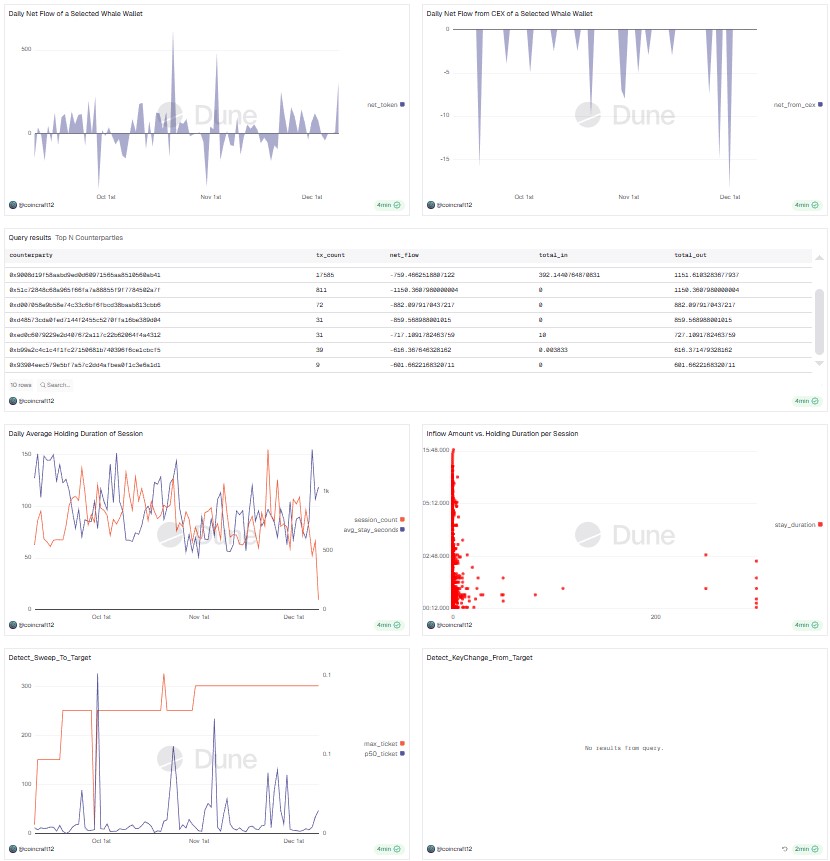
Task: Open @coincraft12 link in Daily Average Holding Duration panel
Action: pos(37,625)
